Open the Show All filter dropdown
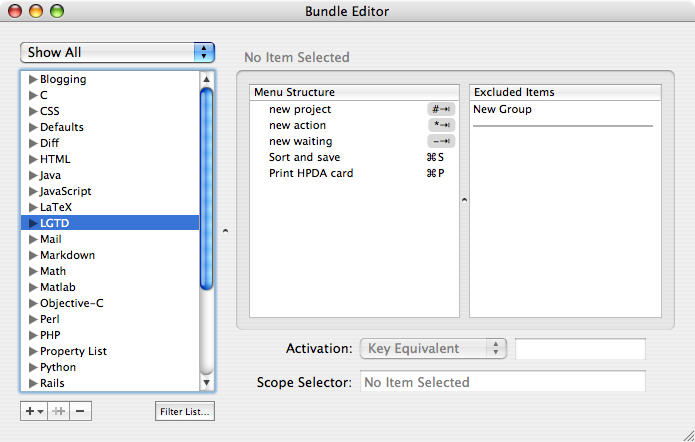This screenshot has height=442, width=695. click(x=117, y=52)
